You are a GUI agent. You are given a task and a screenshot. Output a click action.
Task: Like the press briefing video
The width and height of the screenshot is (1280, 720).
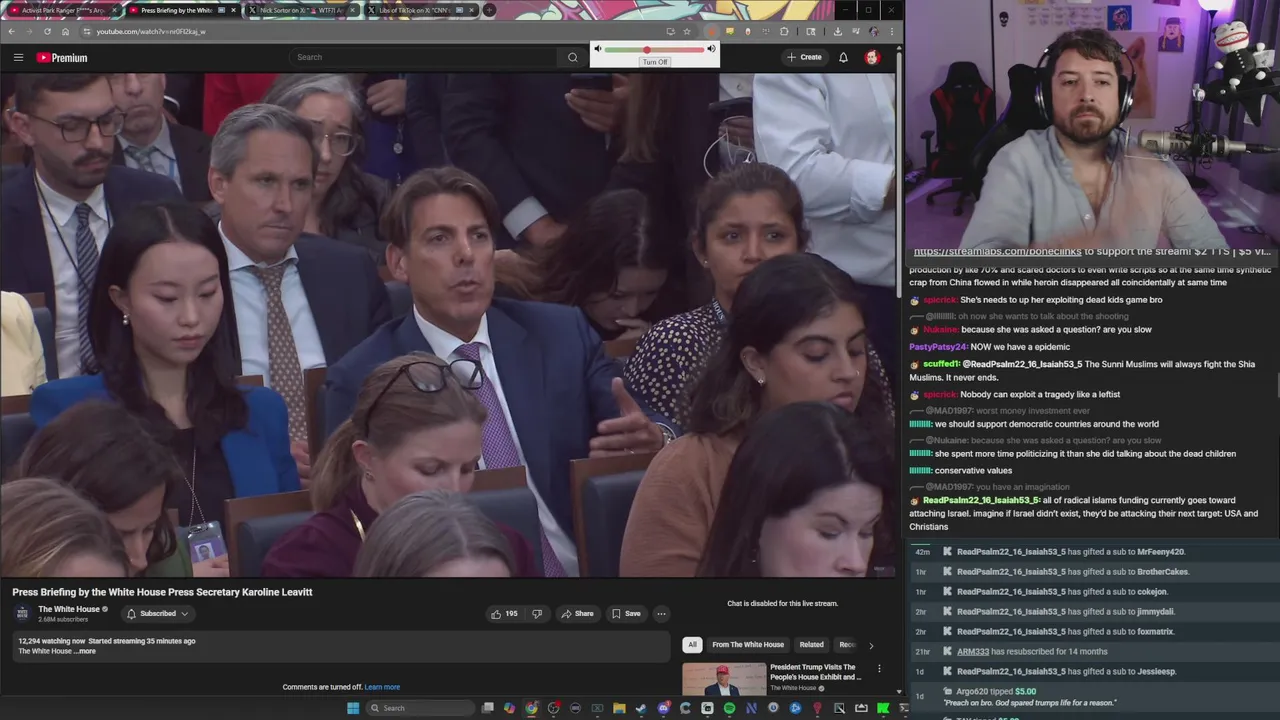click(504, 613)
